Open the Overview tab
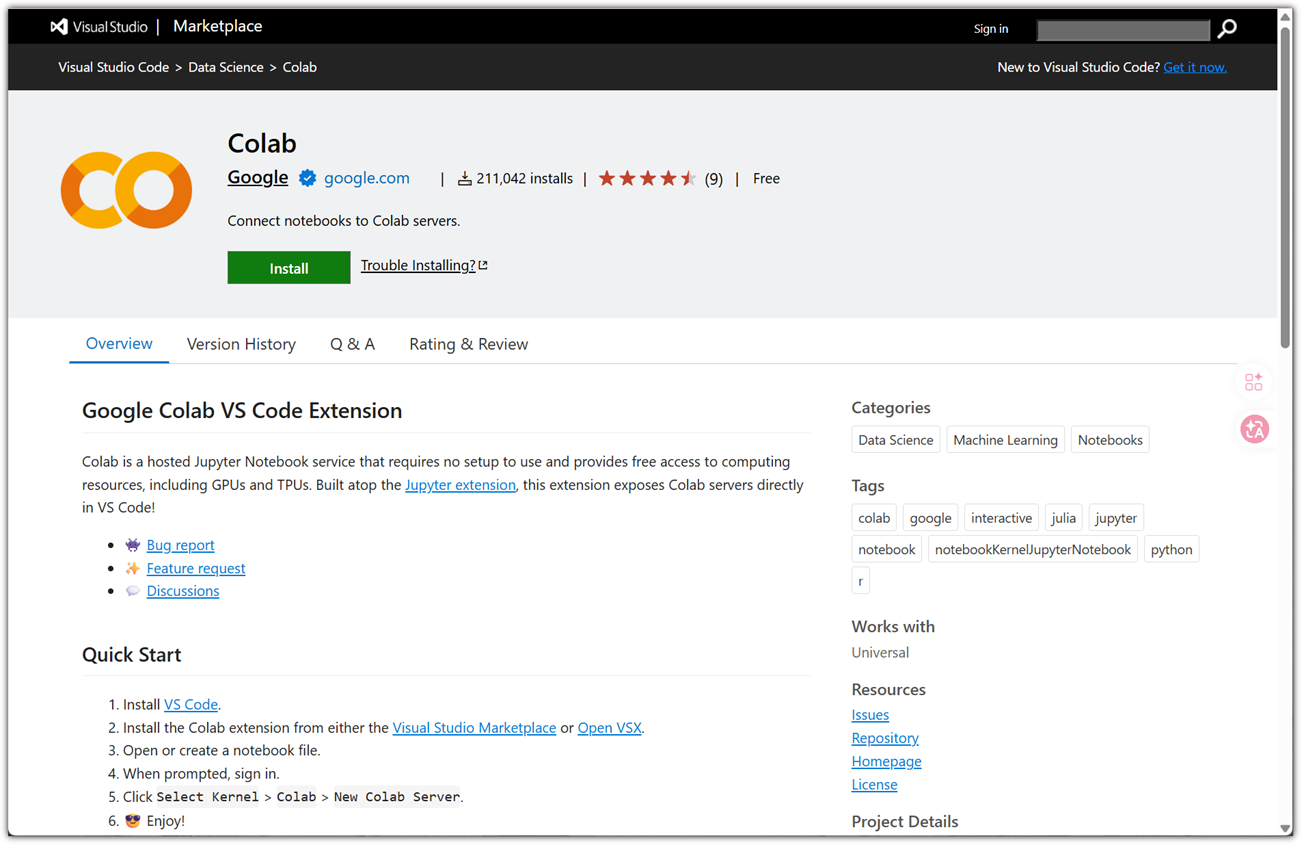The image size is (1302, 845). point(119,344)
